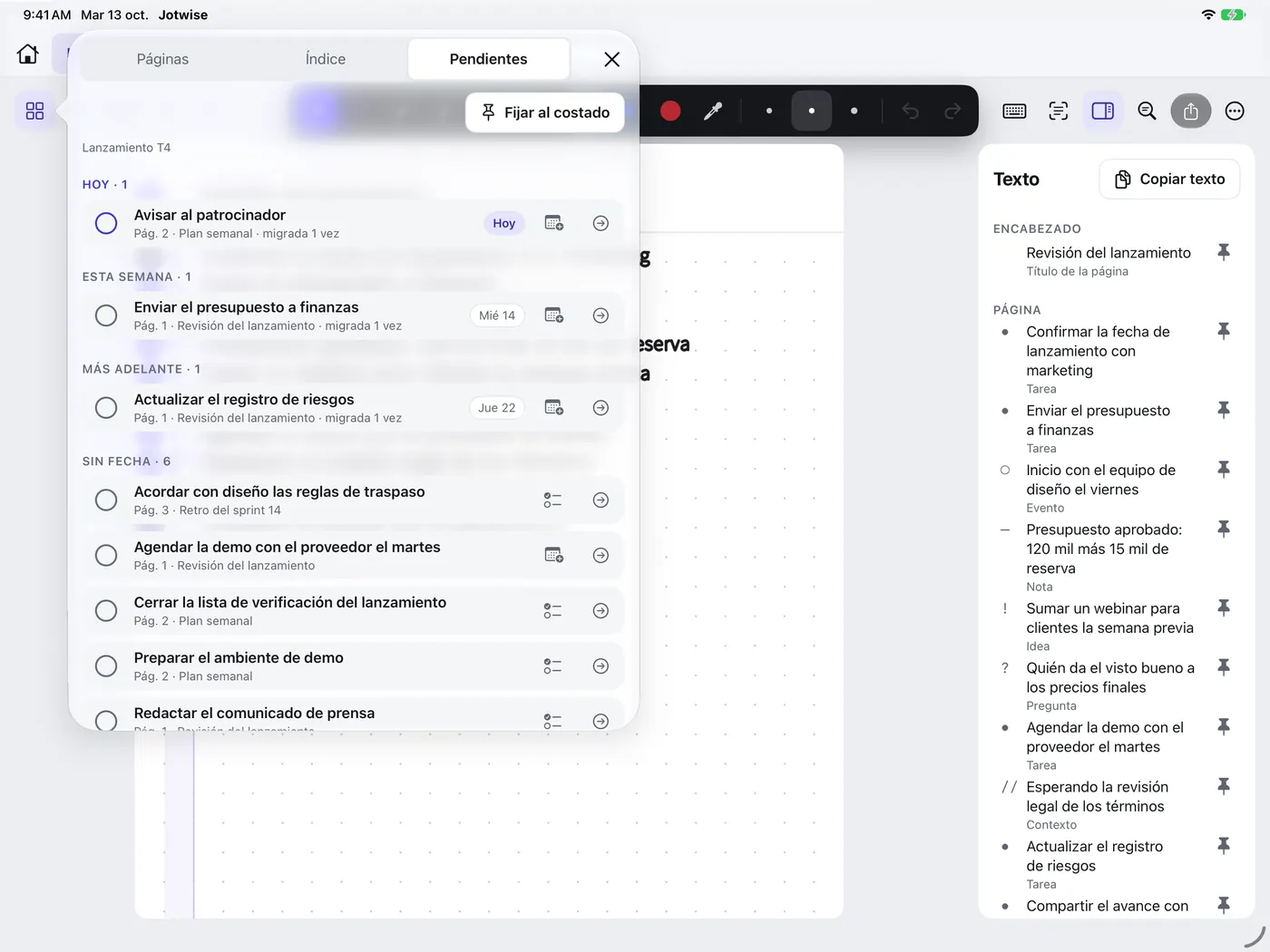Toggle the side panel icon
1270x952 pixels.
1102,111
